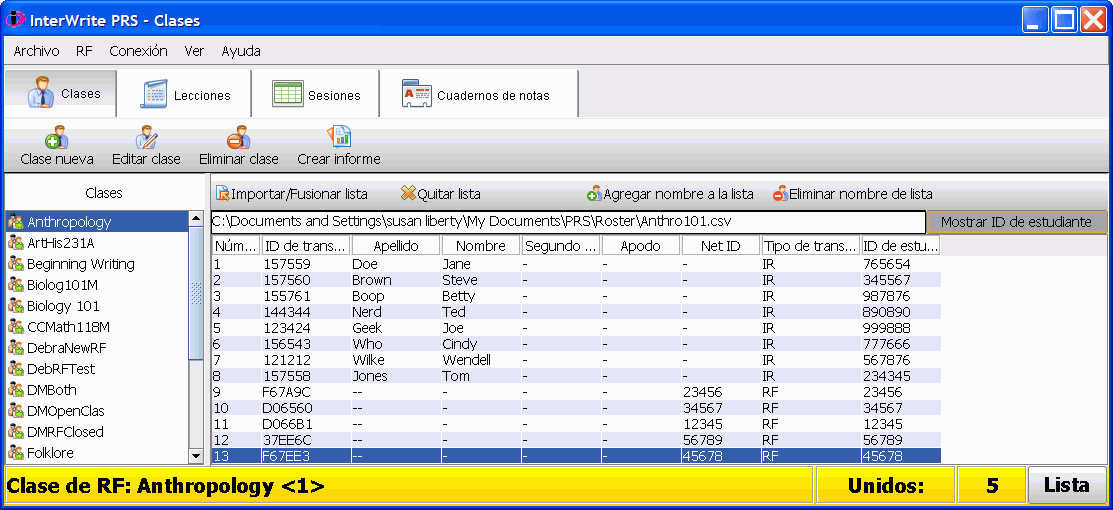Click the Crear informe icon
This screenshot has width=1113, height=510.
[x=339, y=136]
